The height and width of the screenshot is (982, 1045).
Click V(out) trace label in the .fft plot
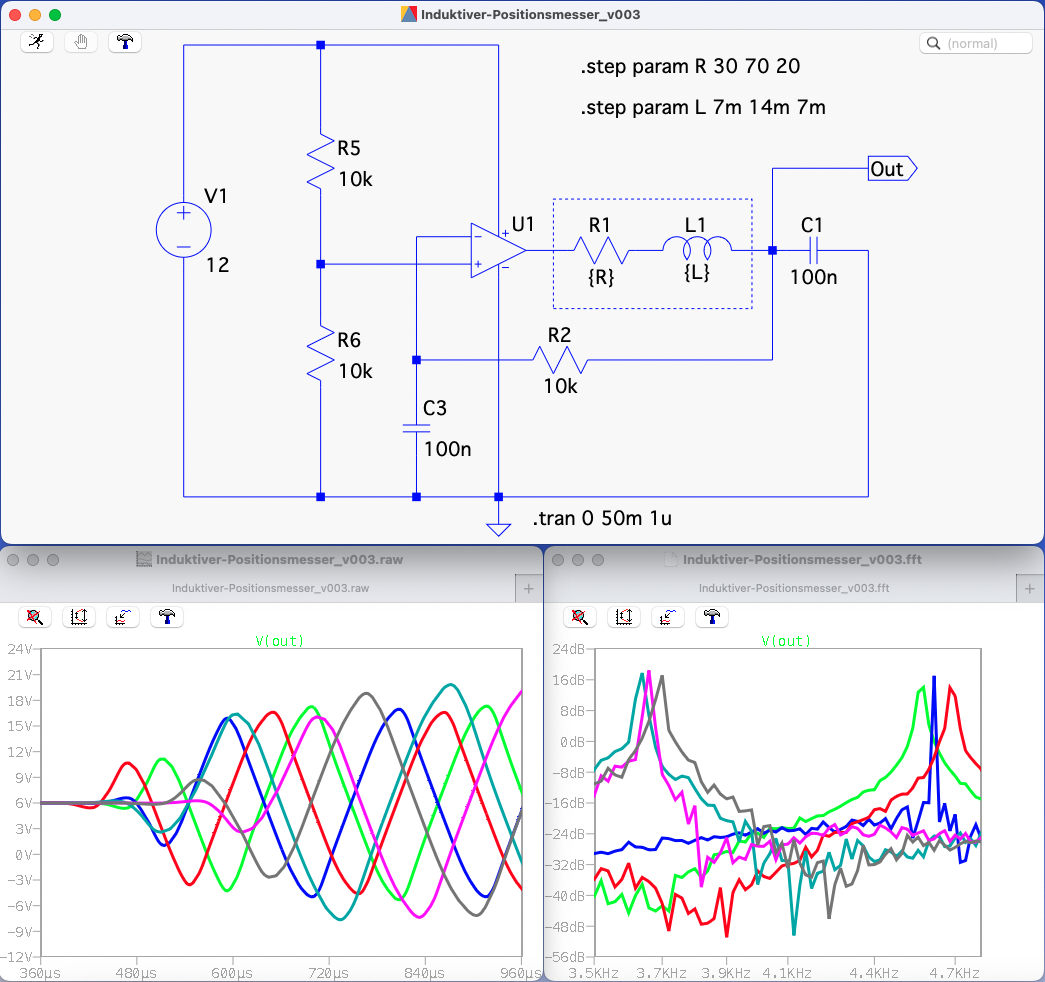coord(786,641)
